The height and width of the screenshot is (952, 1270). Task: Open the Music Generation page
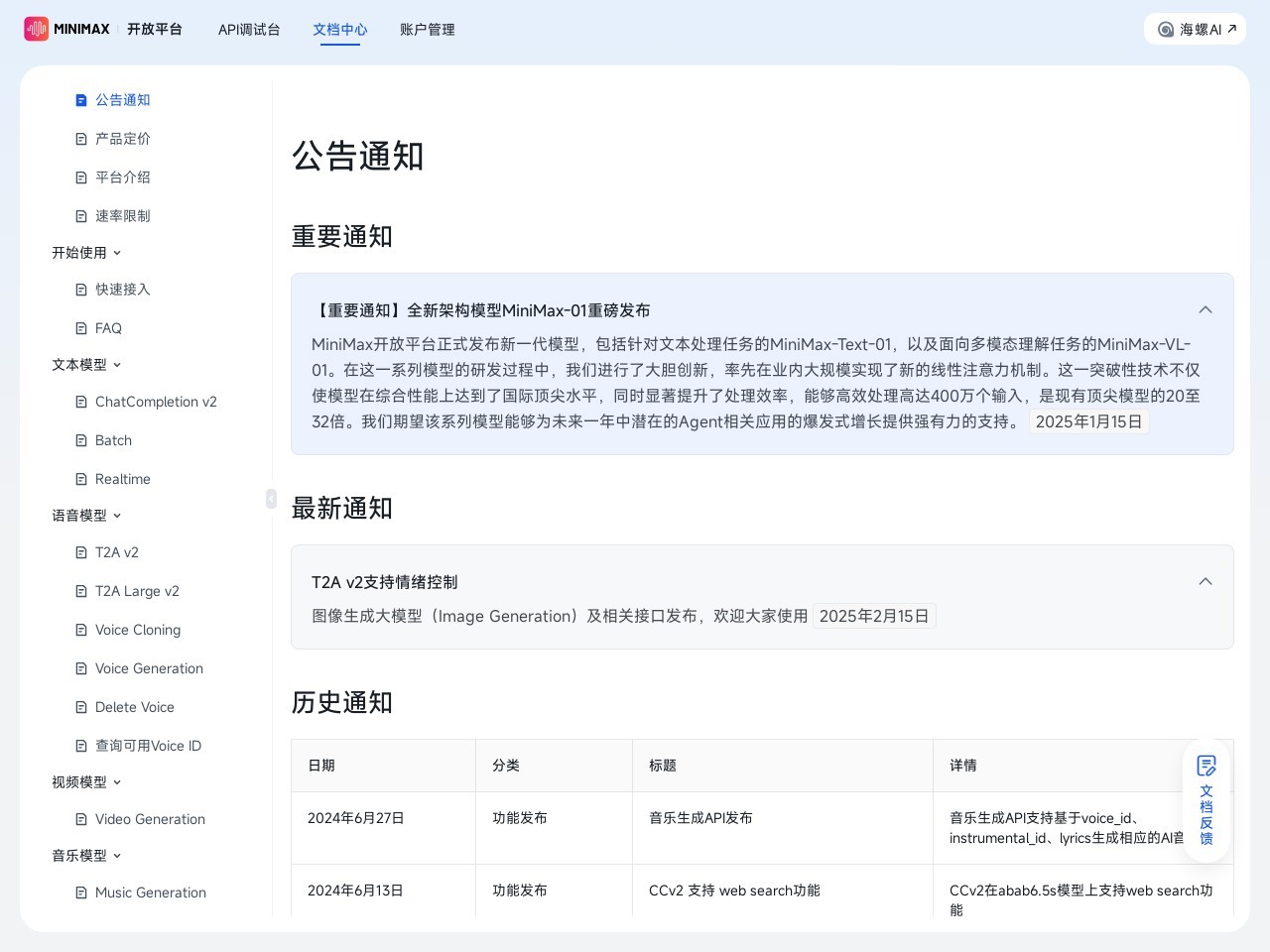[x=151, y=892]
